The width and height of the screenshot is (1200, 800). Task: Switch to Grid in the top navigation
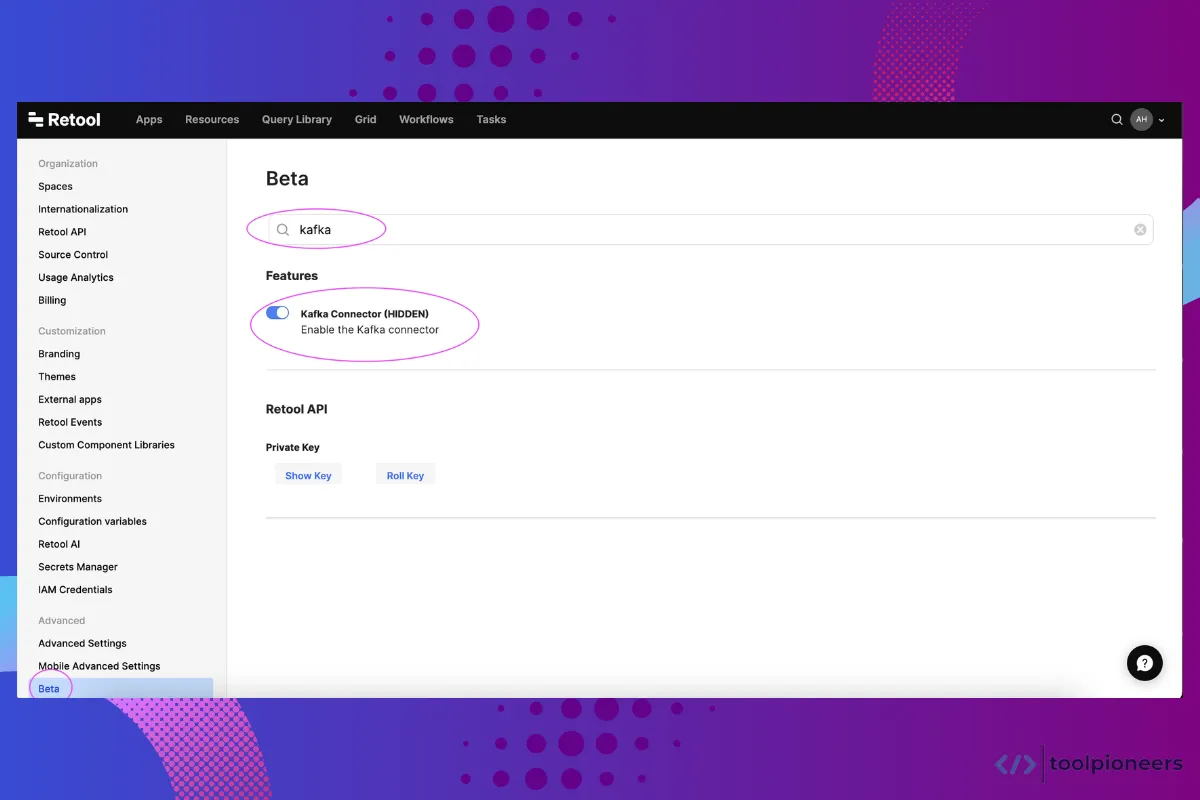click(x=365, y=119)
